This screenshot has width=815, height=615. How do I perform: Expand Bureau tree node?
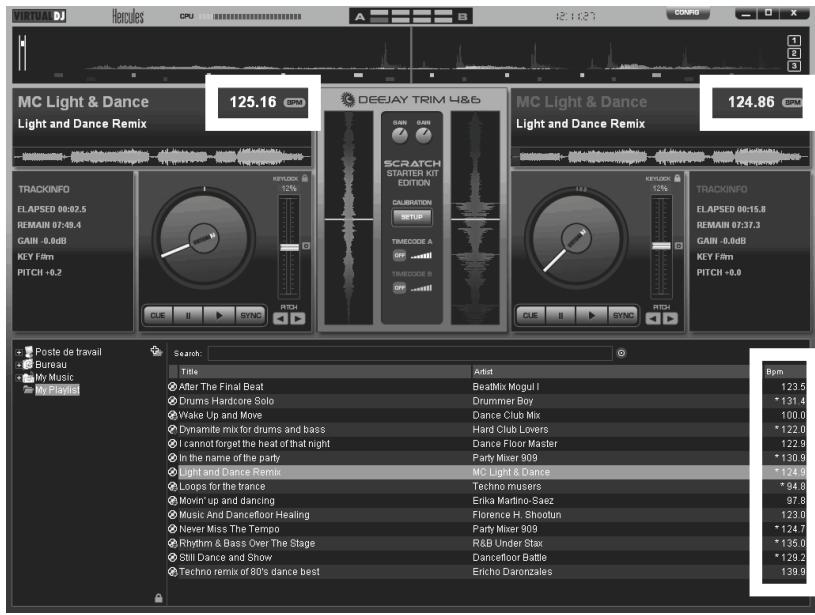pyautogui.click(x=19, y=365)
